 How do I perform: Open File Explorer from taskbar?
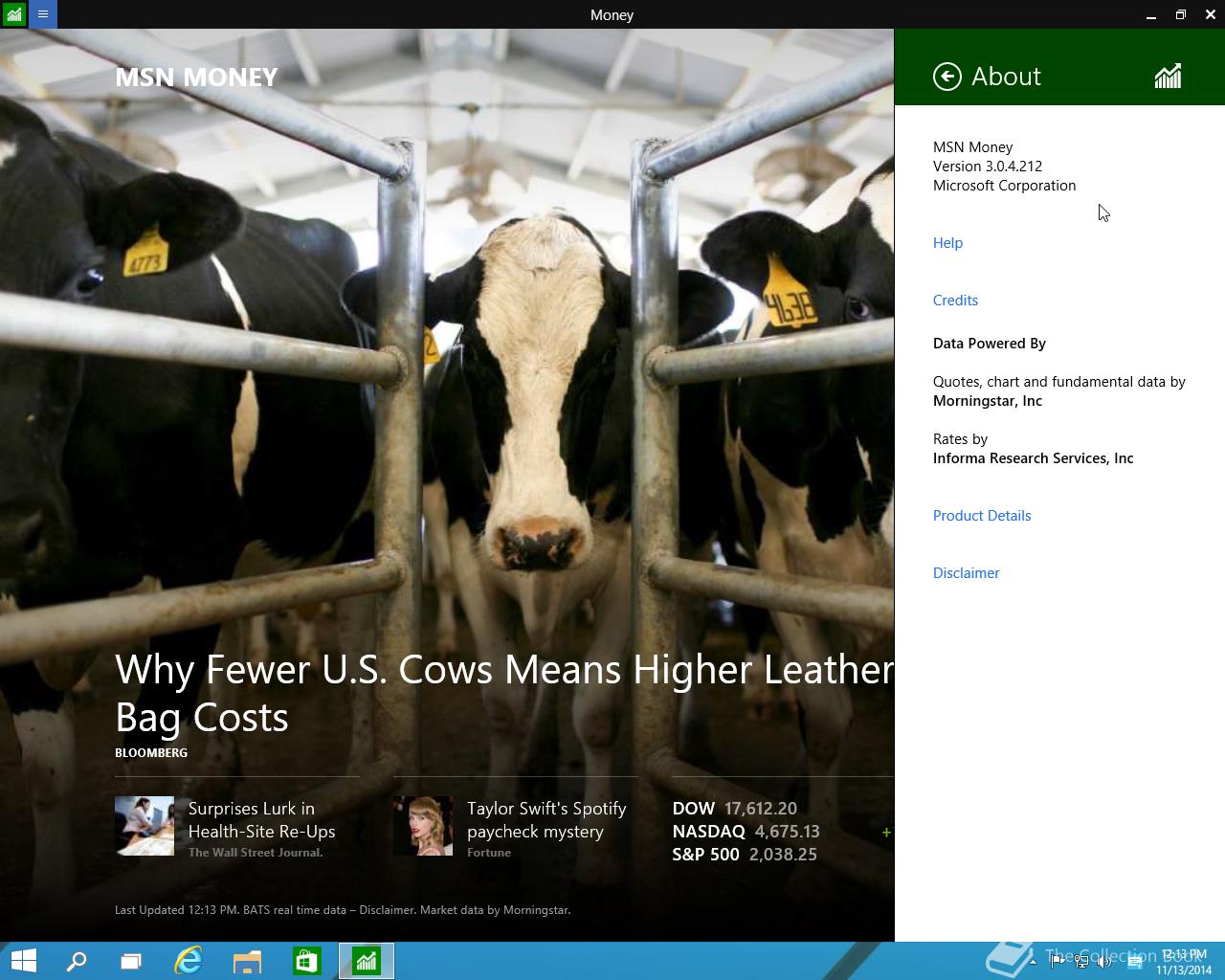tap(248, 961)
